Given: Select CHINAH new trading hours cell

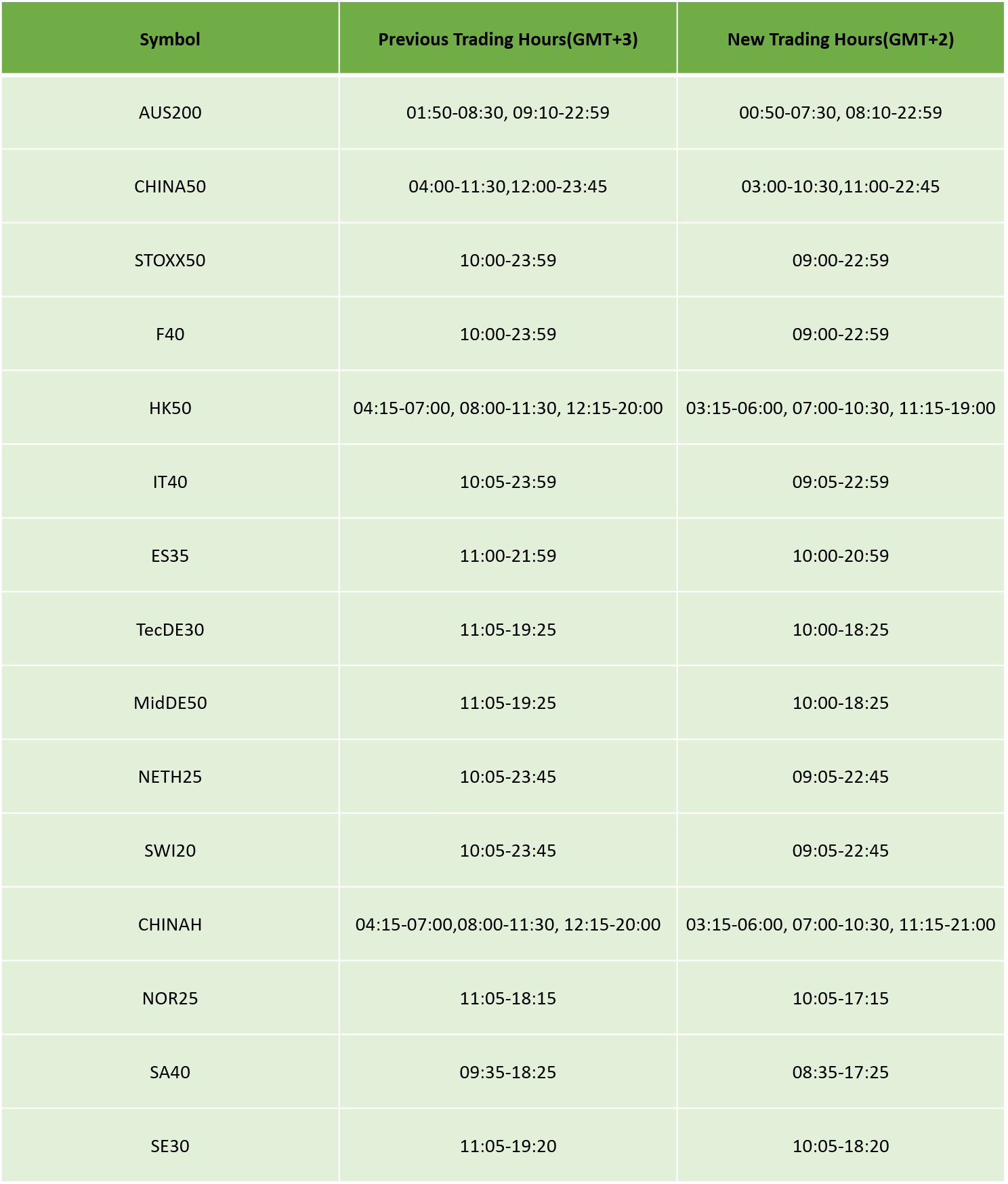Looking at the screenshot, I should [x=841, y=924].
